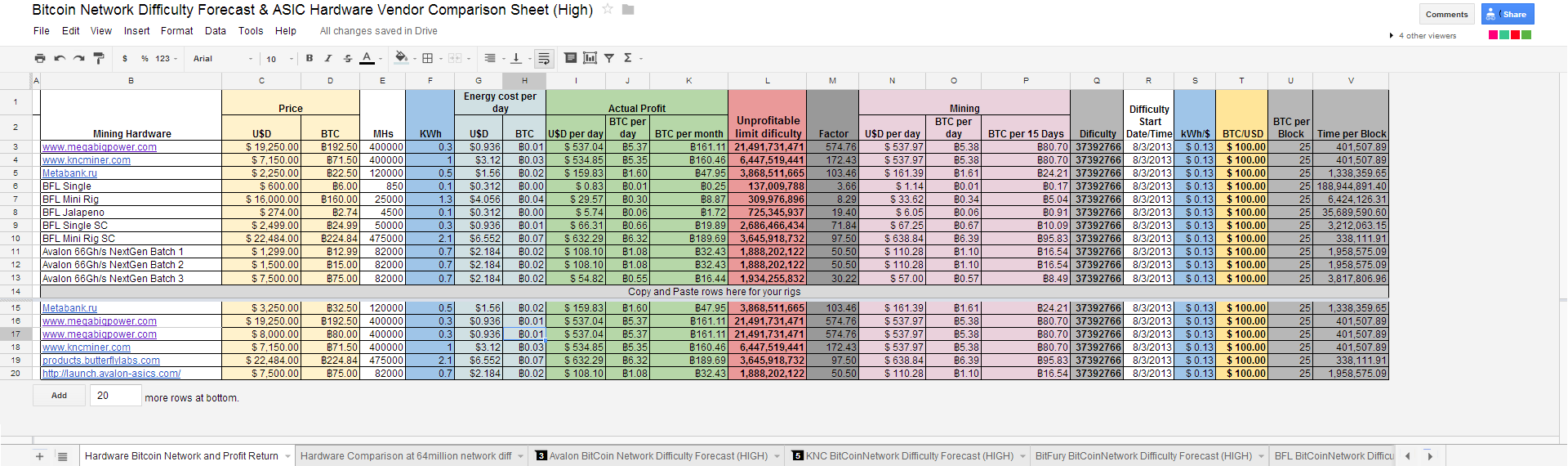
Task: Open the font size 10 dropdown
Action: (279, 59)
